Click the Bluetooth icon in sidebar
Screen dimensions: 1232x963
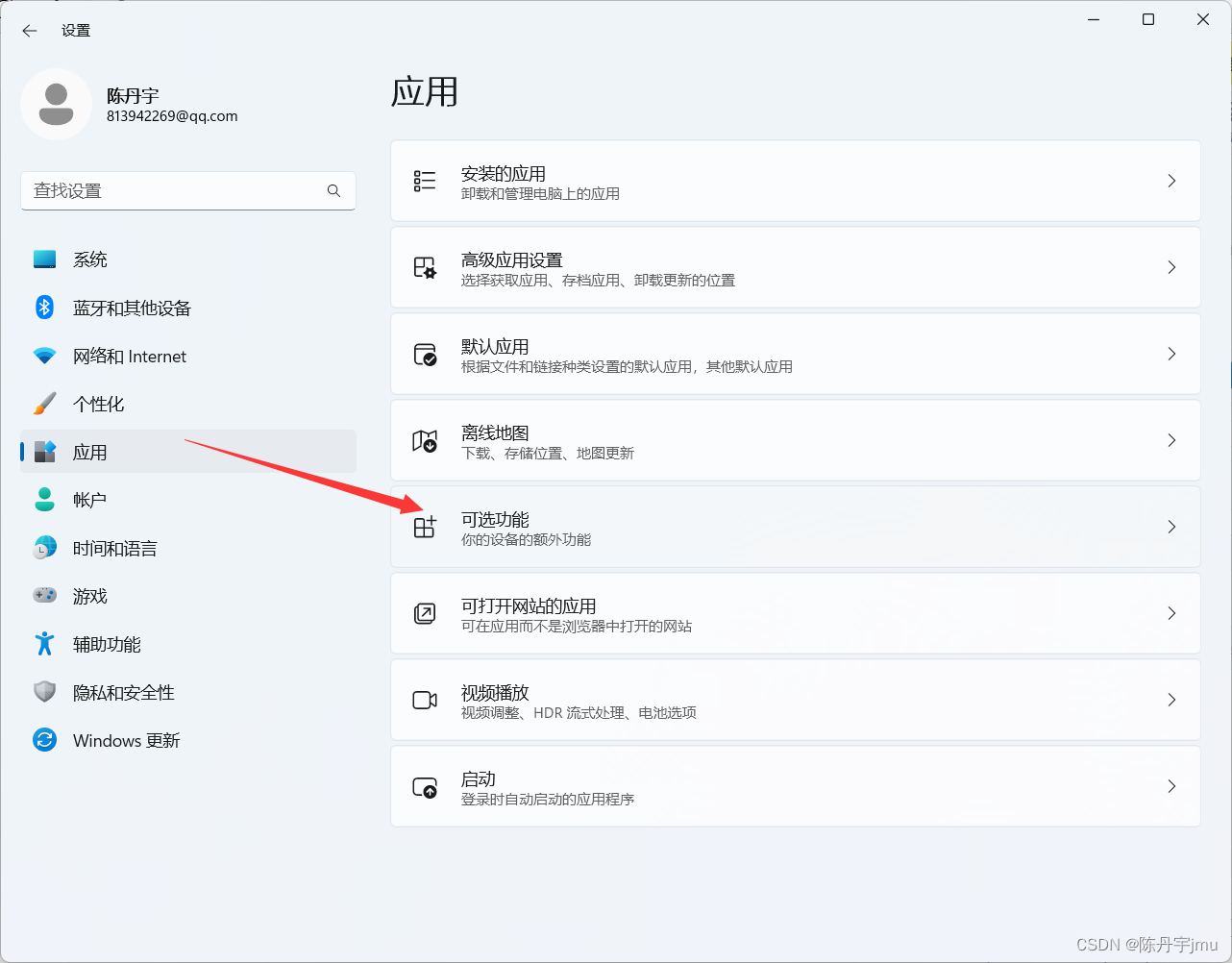(x=45, y=308)
